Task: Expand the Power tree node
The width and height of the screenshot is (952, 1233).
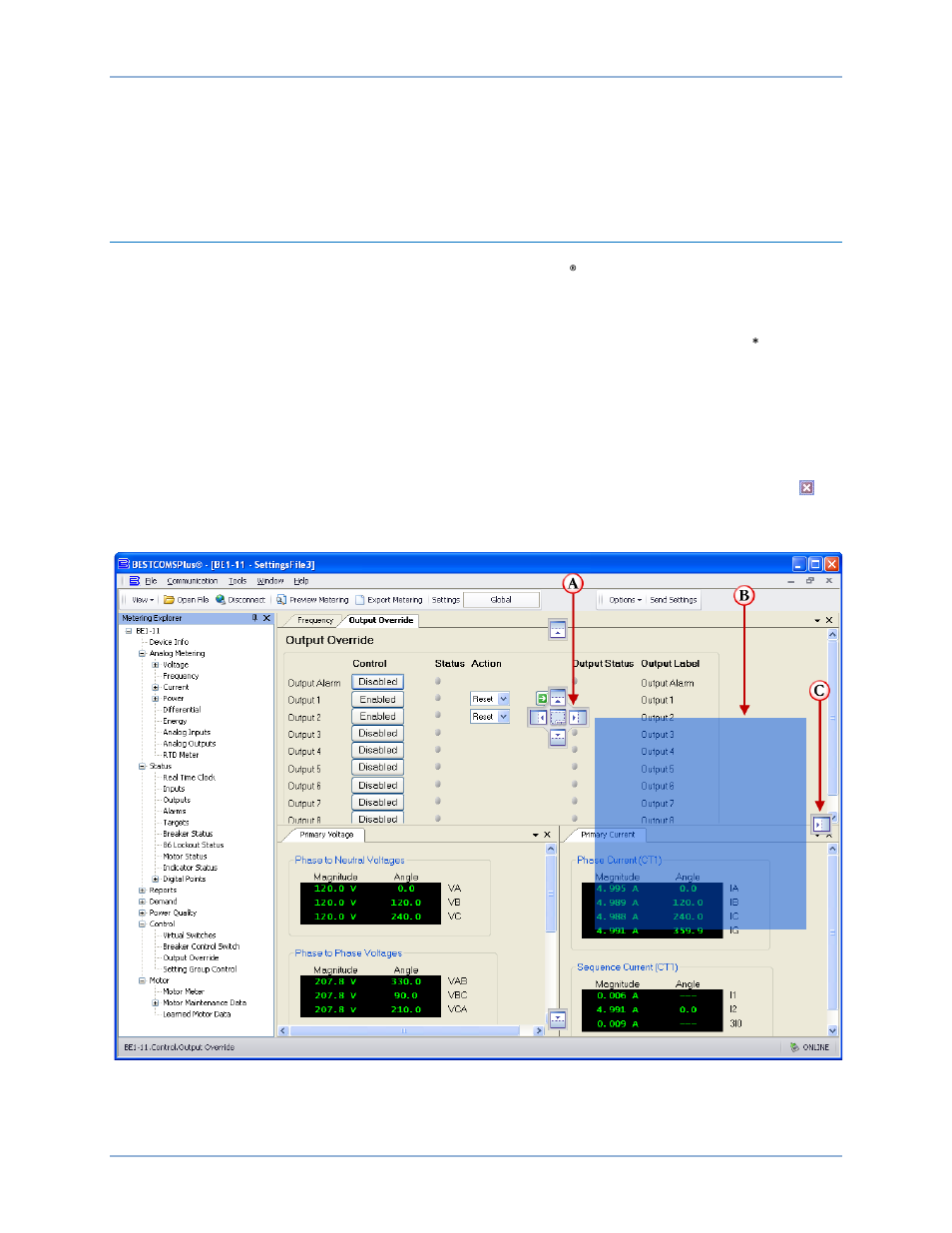Action: pyautogui.click(x=155, y=699)
